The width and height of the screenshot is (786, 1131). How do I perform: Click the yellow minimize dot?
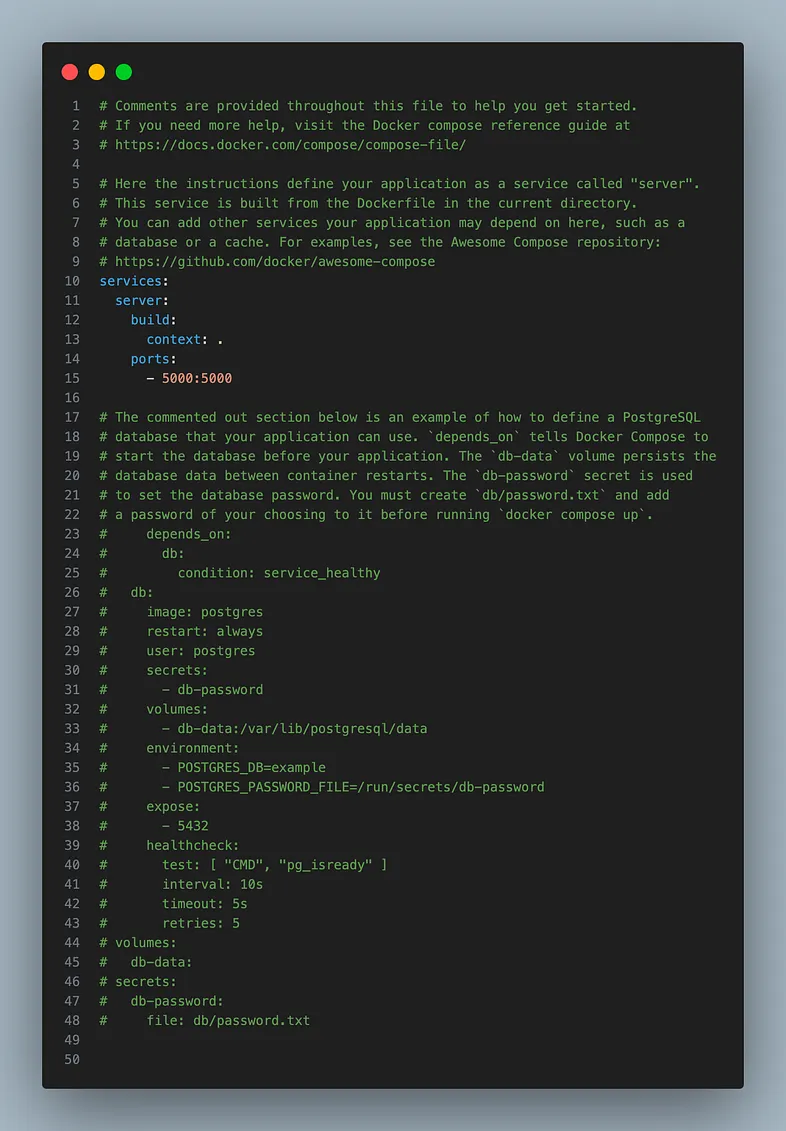(x=97, y=72)
